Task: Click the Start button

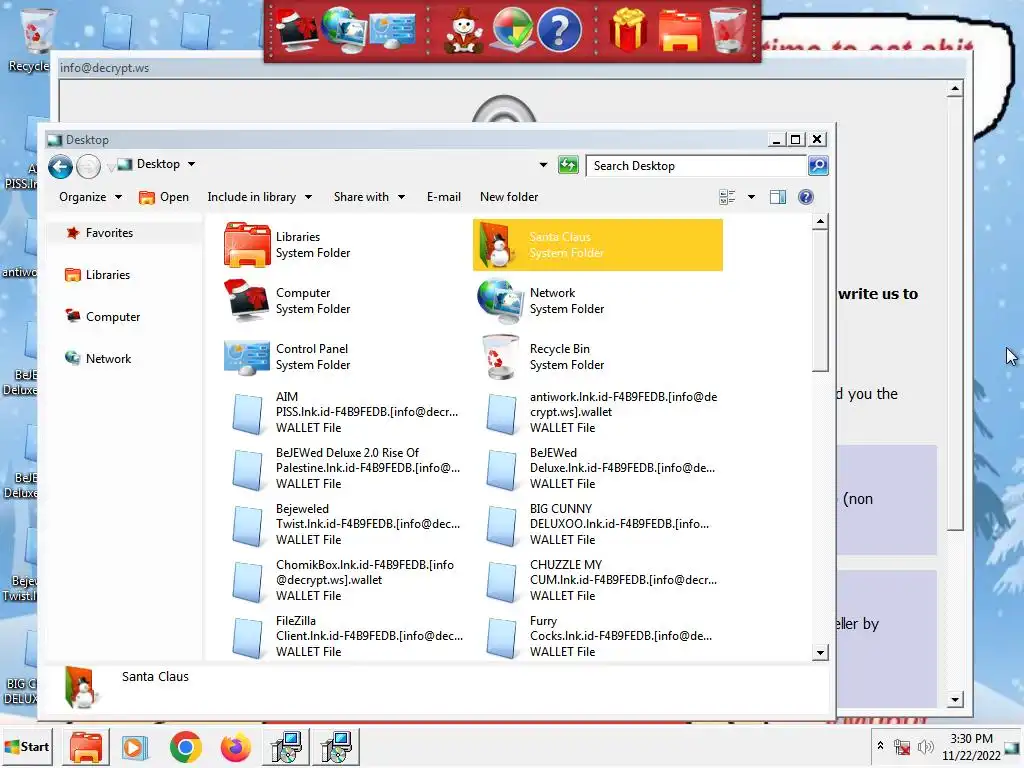Action: click(27, 747)
